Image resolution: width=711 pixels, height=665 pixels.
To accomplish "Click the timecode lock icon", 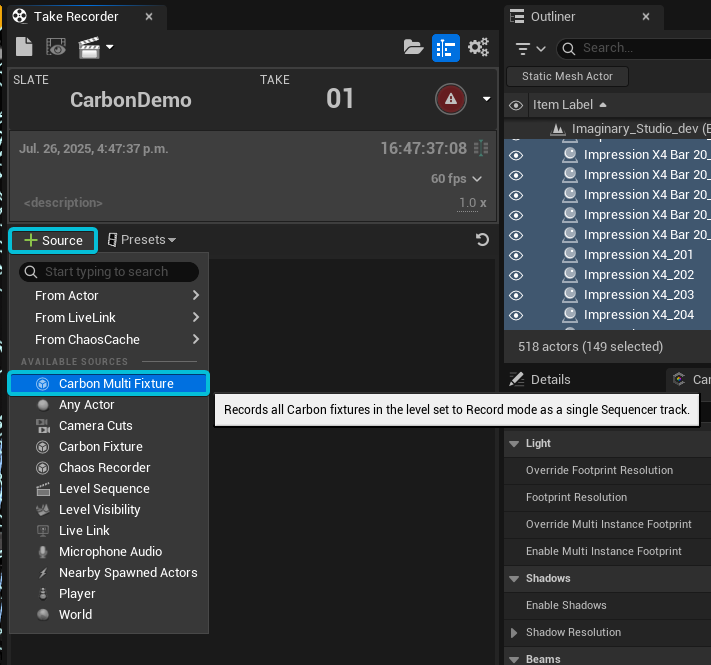I will tap(481, 148).
